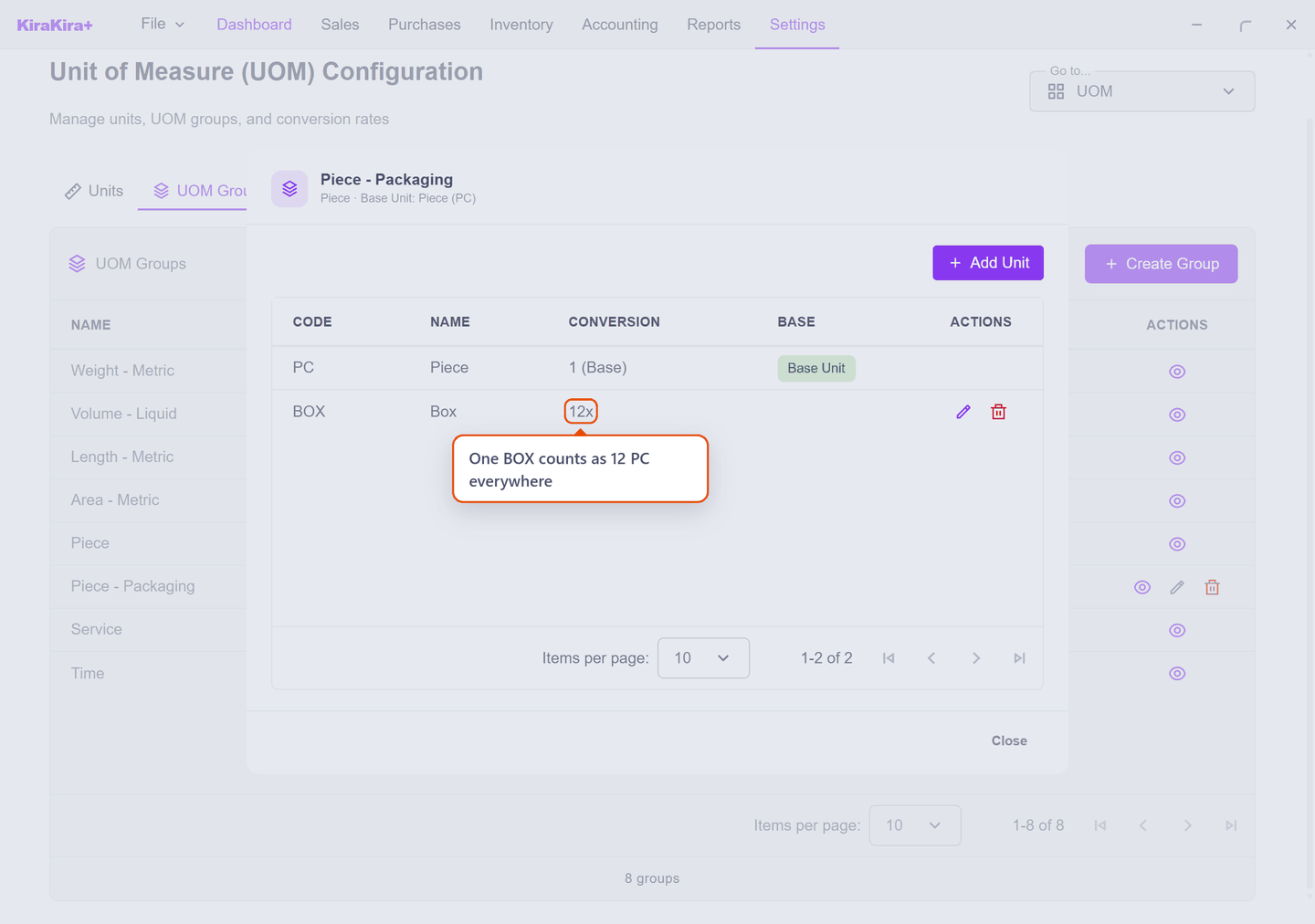Screen dimensions: 1315x924
Task: Go to first page in dialog pagination
Action: click(889, 658)
